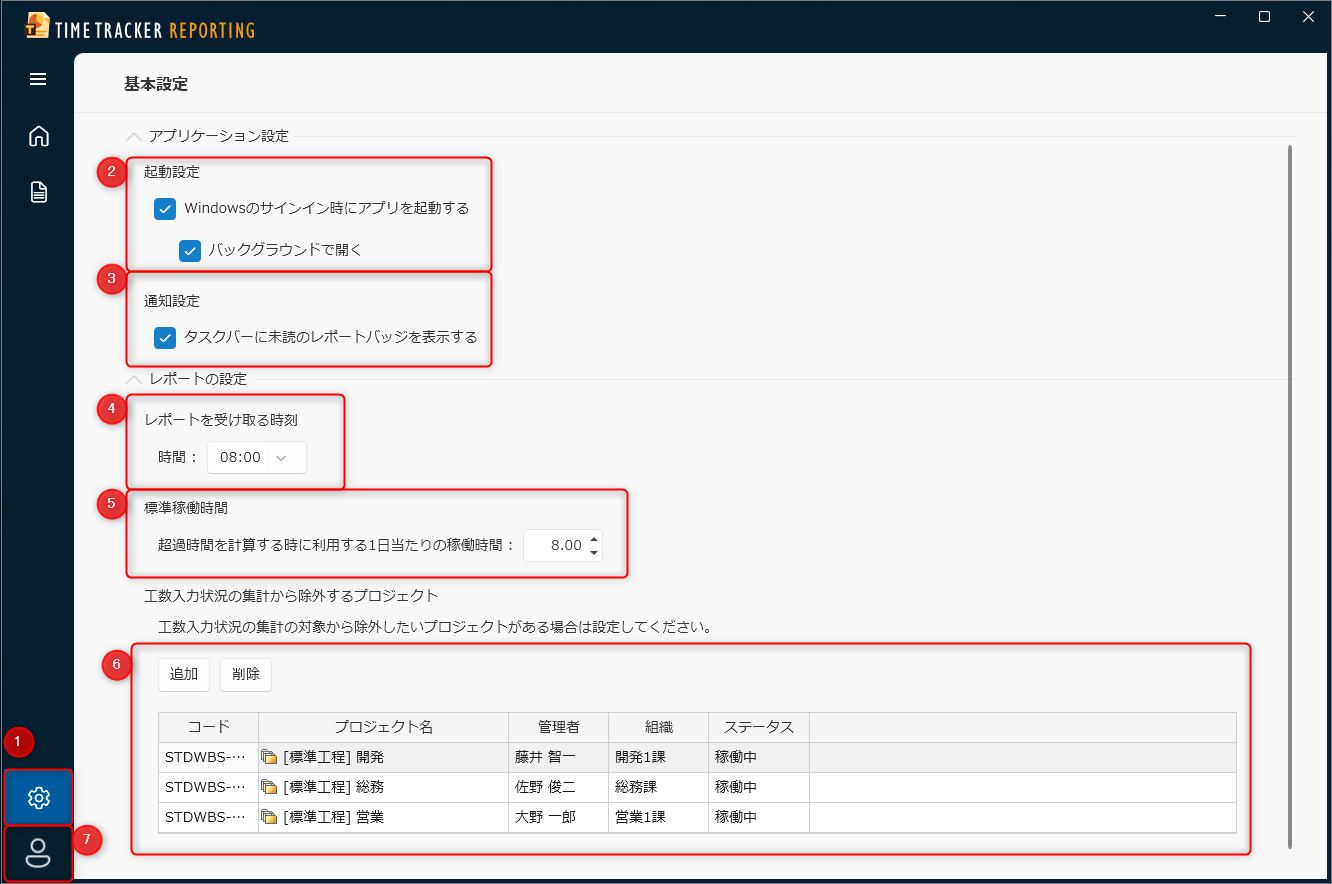Collapse the アプリケーション設定 section
The width and height of the screenshot is (1332, 884).
133,136
